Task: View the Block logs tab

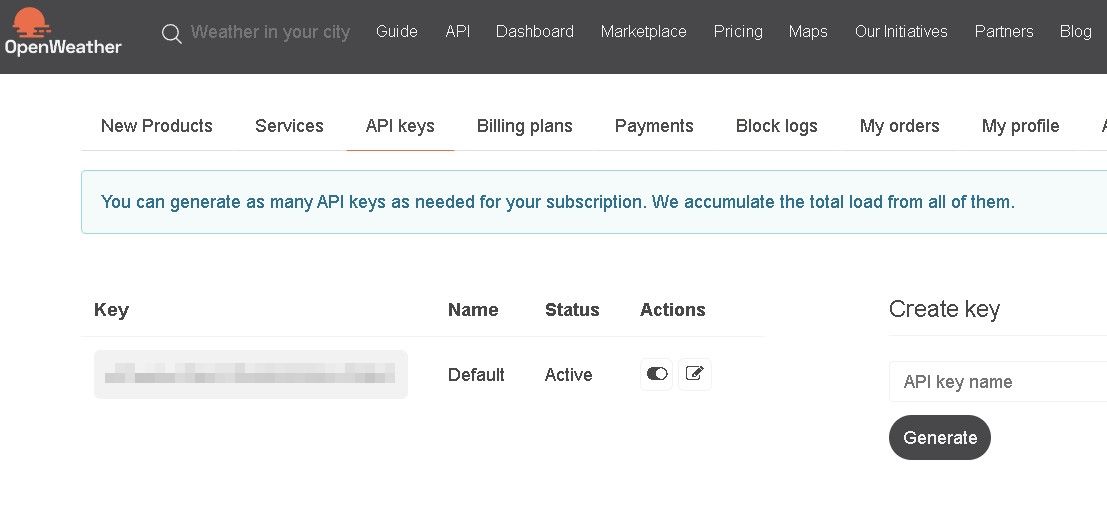Action: click(x=776, y=126)
